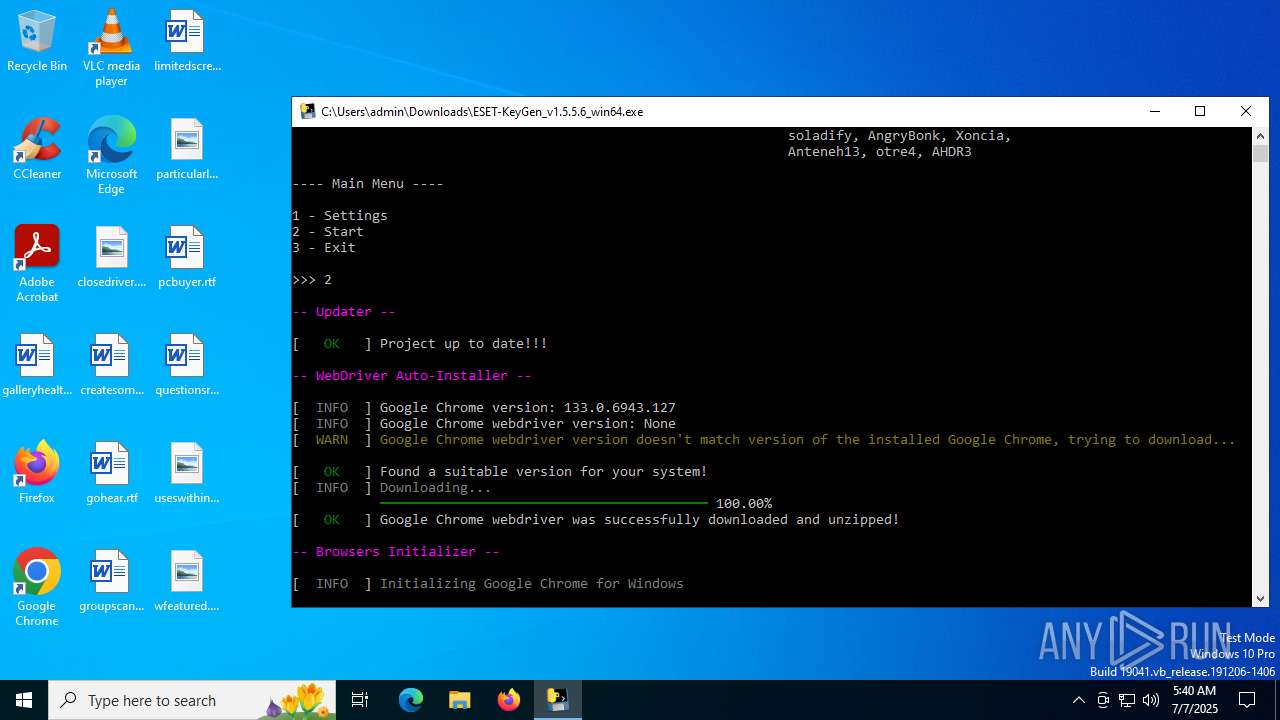Launch Firefox desktop shortcut
The width and height of the screenshot is (1280, 720).
(x=37, y=474)
